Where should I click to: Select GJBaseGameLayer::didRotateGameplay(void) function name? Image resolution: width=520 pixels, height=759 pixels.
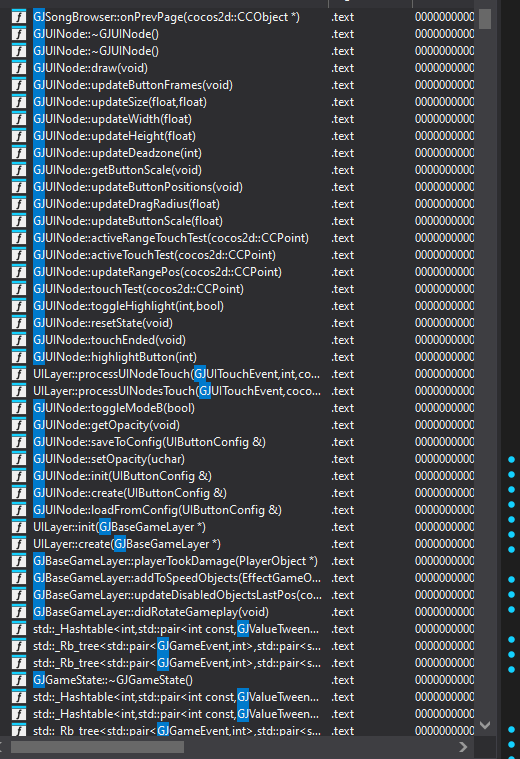(x=151, y=612)
